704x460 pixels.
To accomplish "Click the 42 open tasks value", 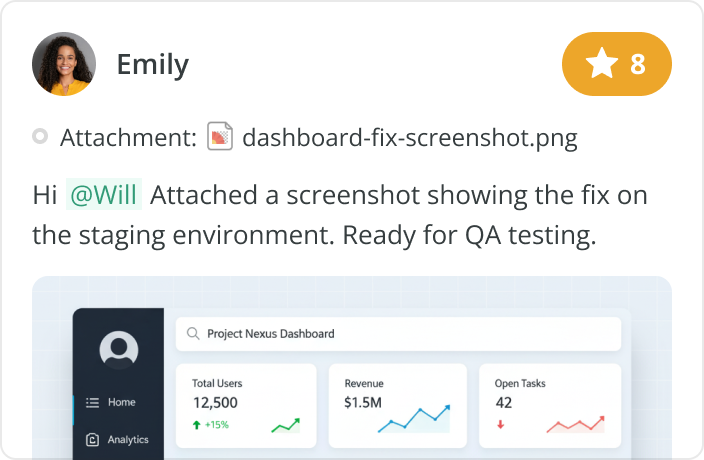I will coord(504,403).
